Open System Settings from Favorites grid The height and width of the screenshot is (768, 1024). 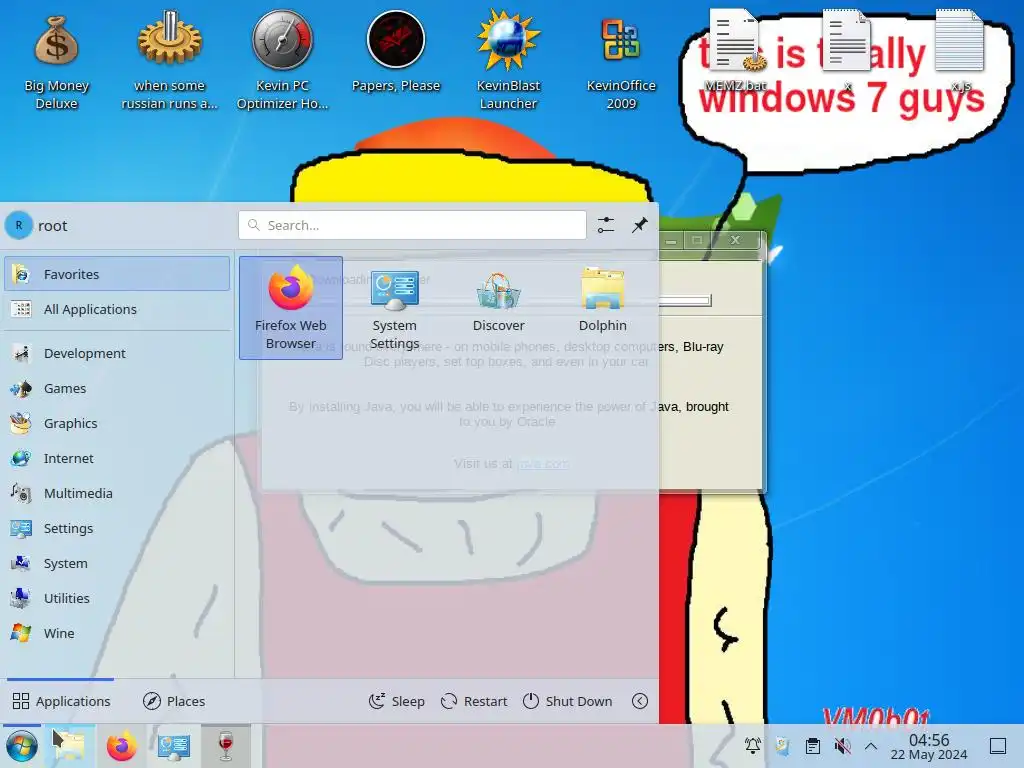tap(394, 307)
